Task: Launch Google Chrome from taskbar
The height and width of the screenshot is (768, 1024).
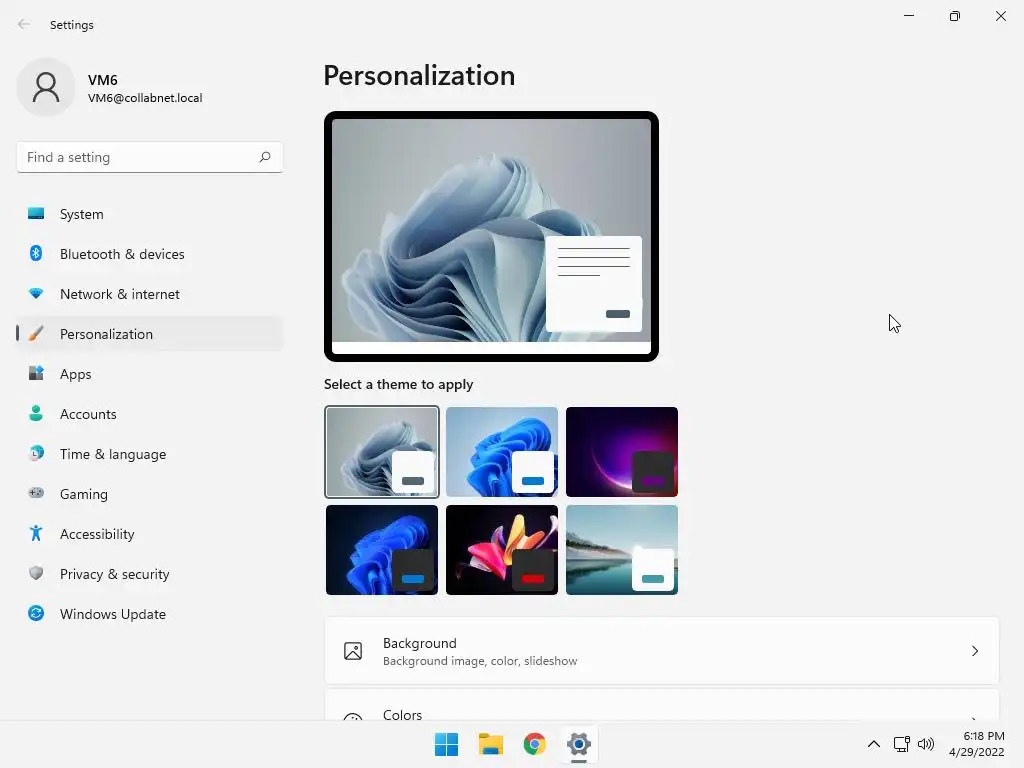Action: click(x=535, y=744)
